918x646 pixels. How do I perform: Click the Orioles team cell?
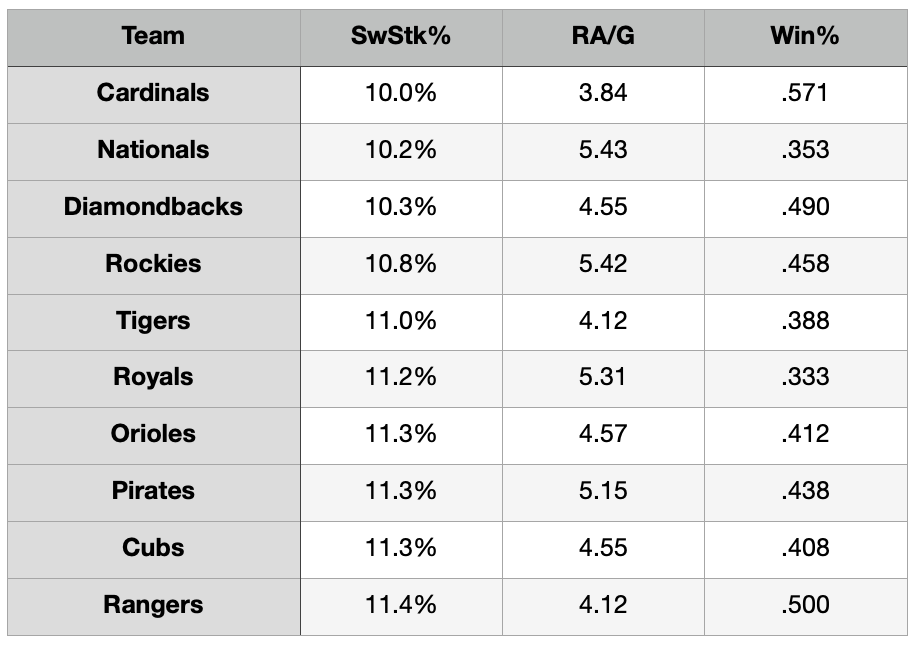153,434
